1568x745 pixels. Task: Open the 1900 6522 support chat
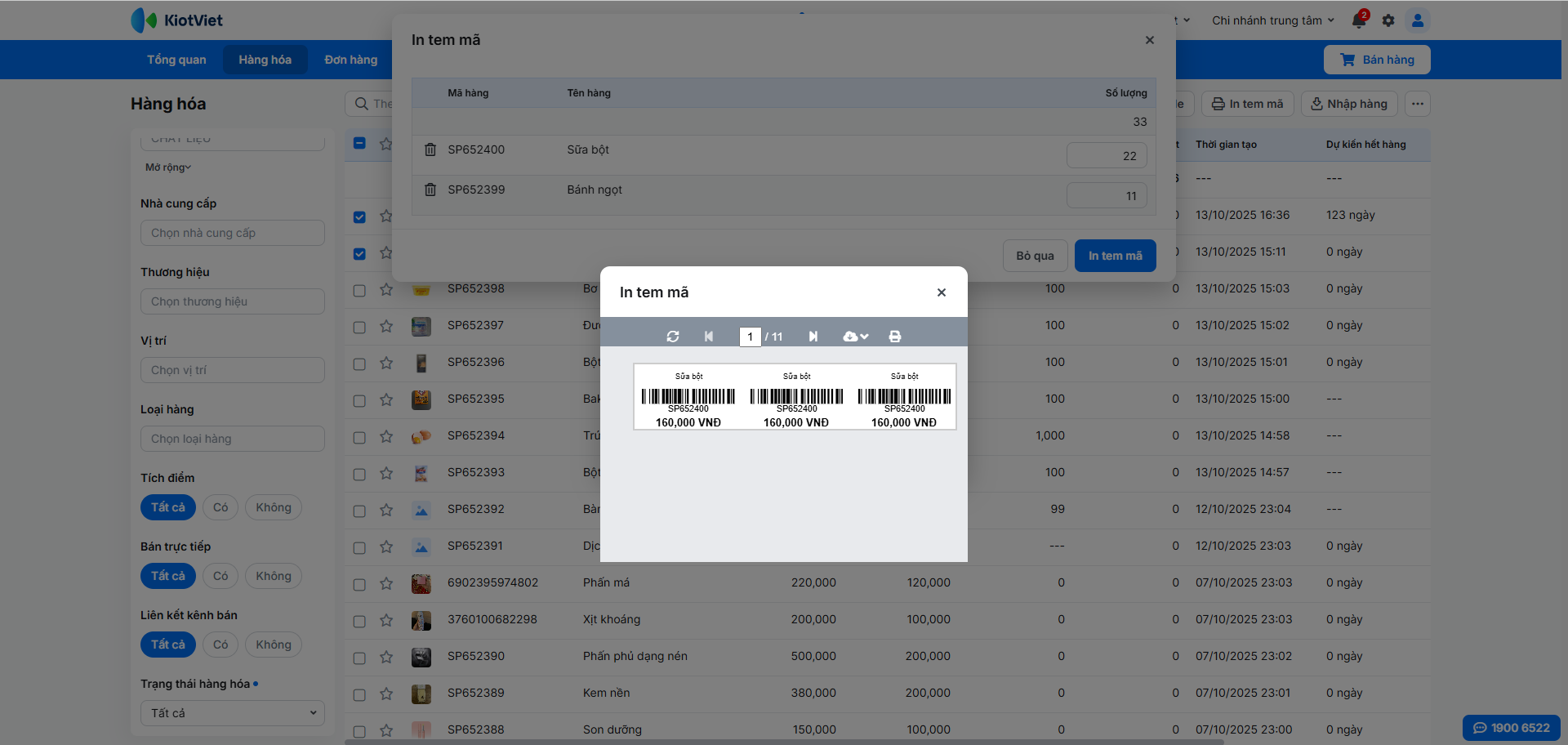pyautogui.click(x=1511, y=728)
